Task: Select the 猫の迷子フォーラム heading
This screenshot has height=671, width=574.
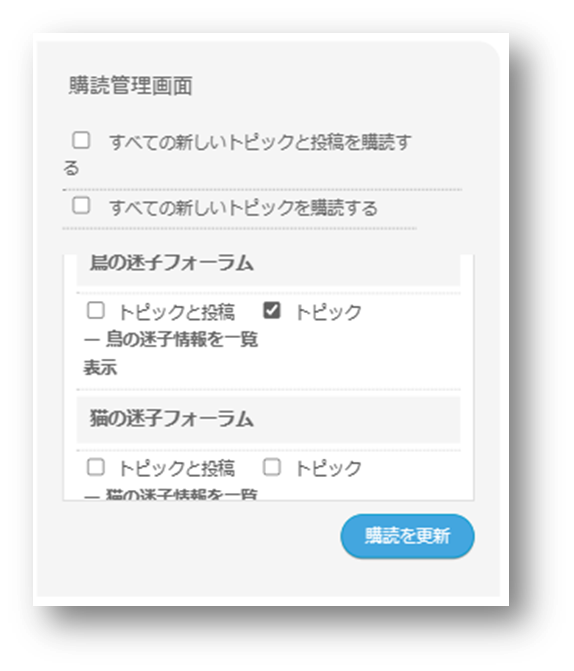Action: click(172, 419)
